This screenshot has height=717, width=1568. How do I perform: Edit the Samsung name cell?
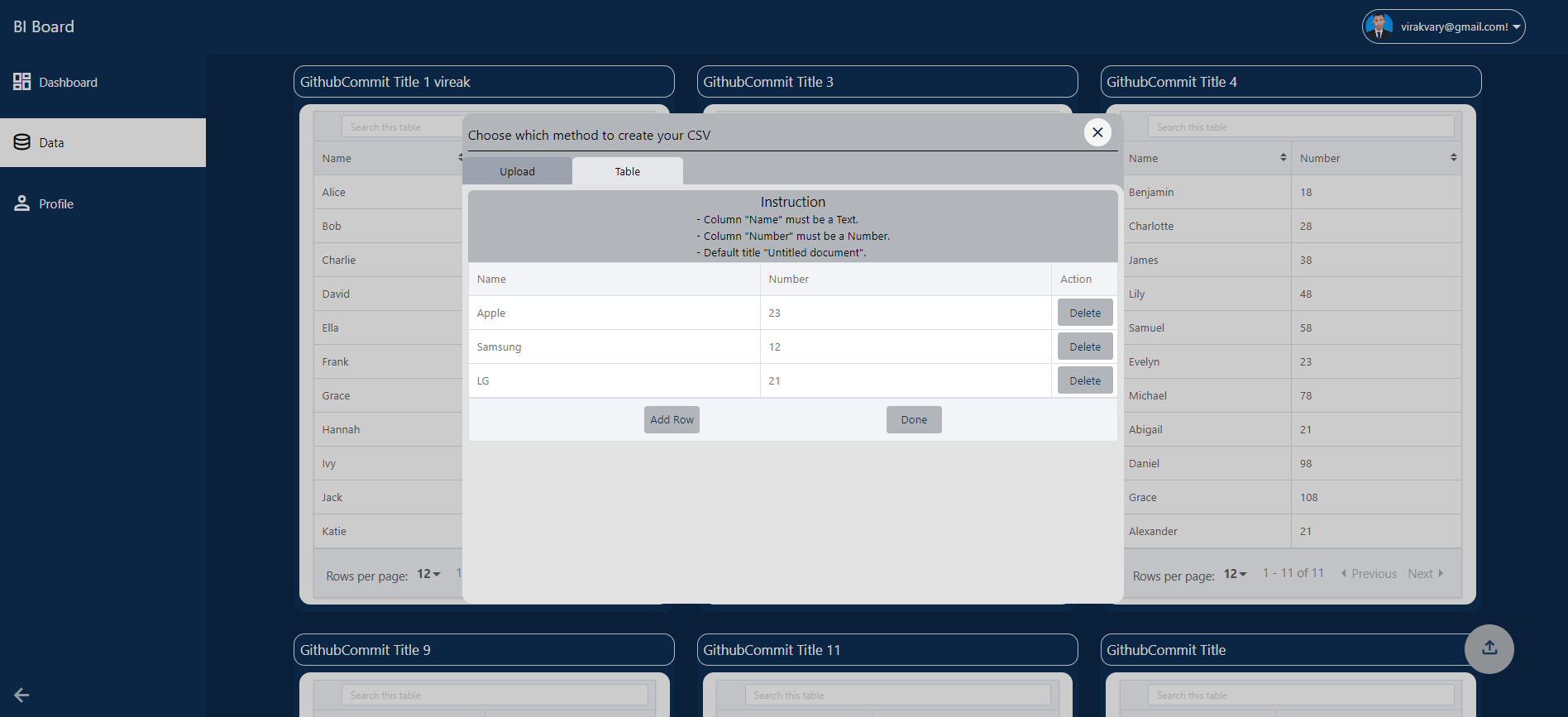tap(614, 347)
